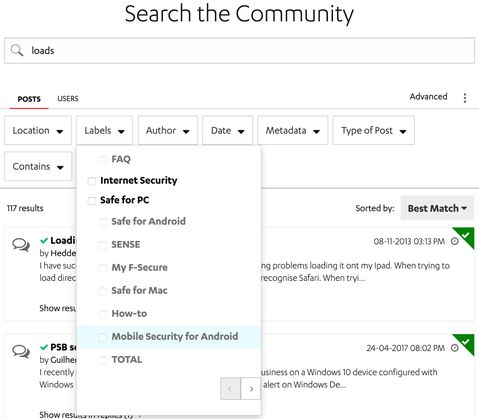Click green check next to PSB title
The height and width of the screenshot is (419, 479).
[x=44, y=347]
